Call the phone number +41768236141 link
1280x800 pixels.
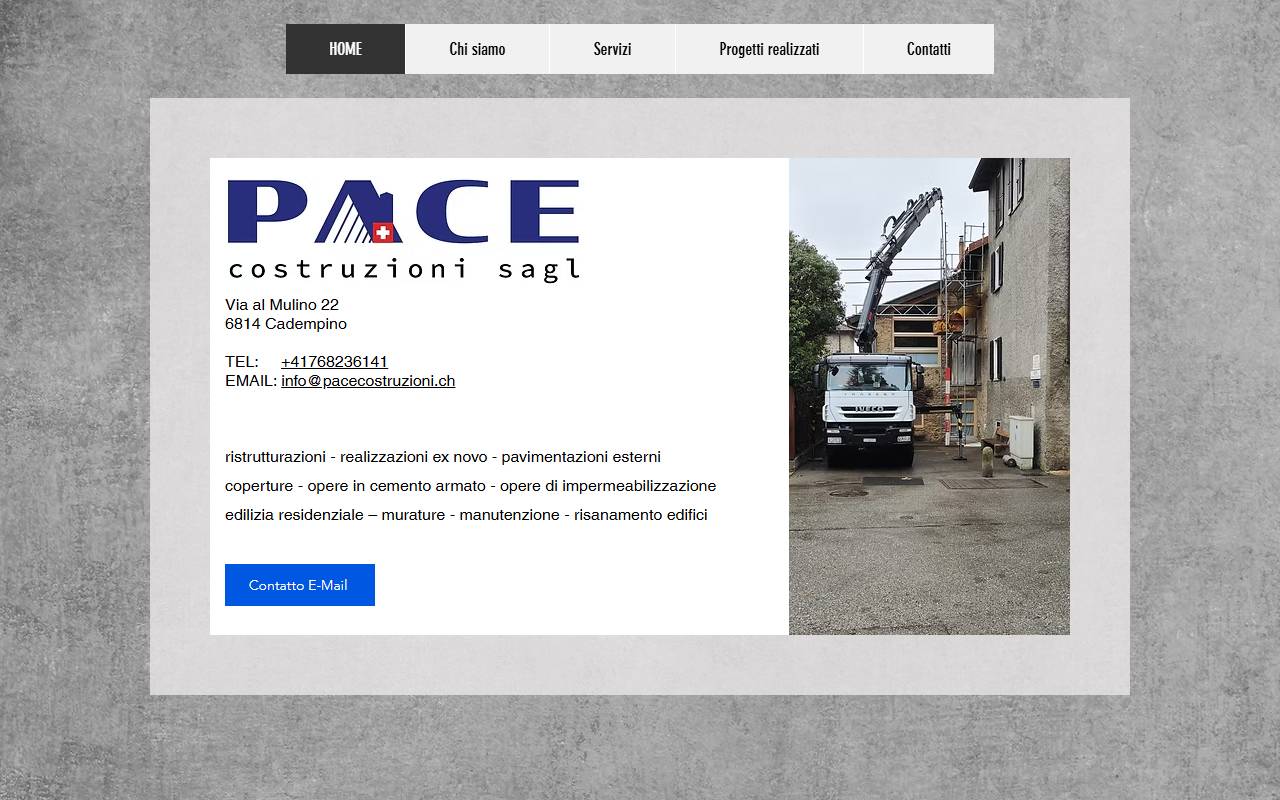coord(334,361)
